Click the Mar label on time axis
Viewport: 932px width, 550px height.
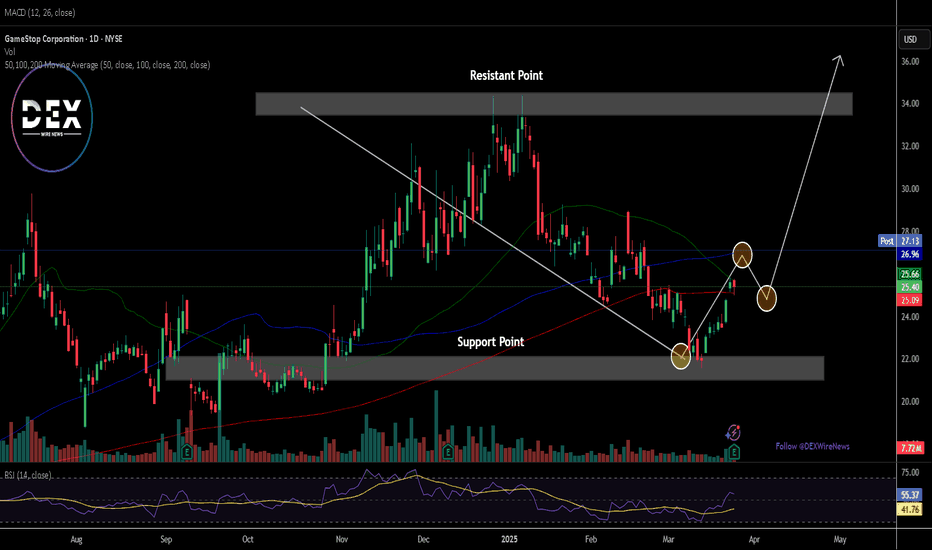coord(669,539)
